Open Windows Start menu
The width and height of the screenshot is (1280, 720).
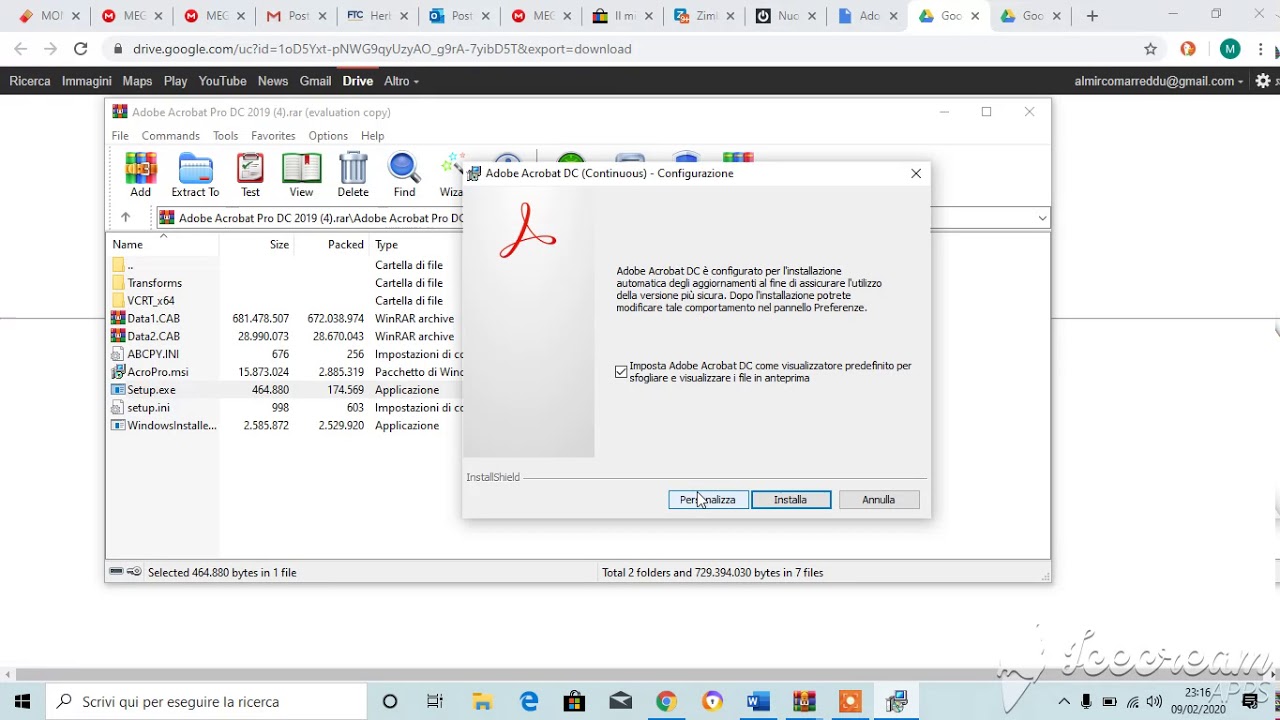(22, 701)
